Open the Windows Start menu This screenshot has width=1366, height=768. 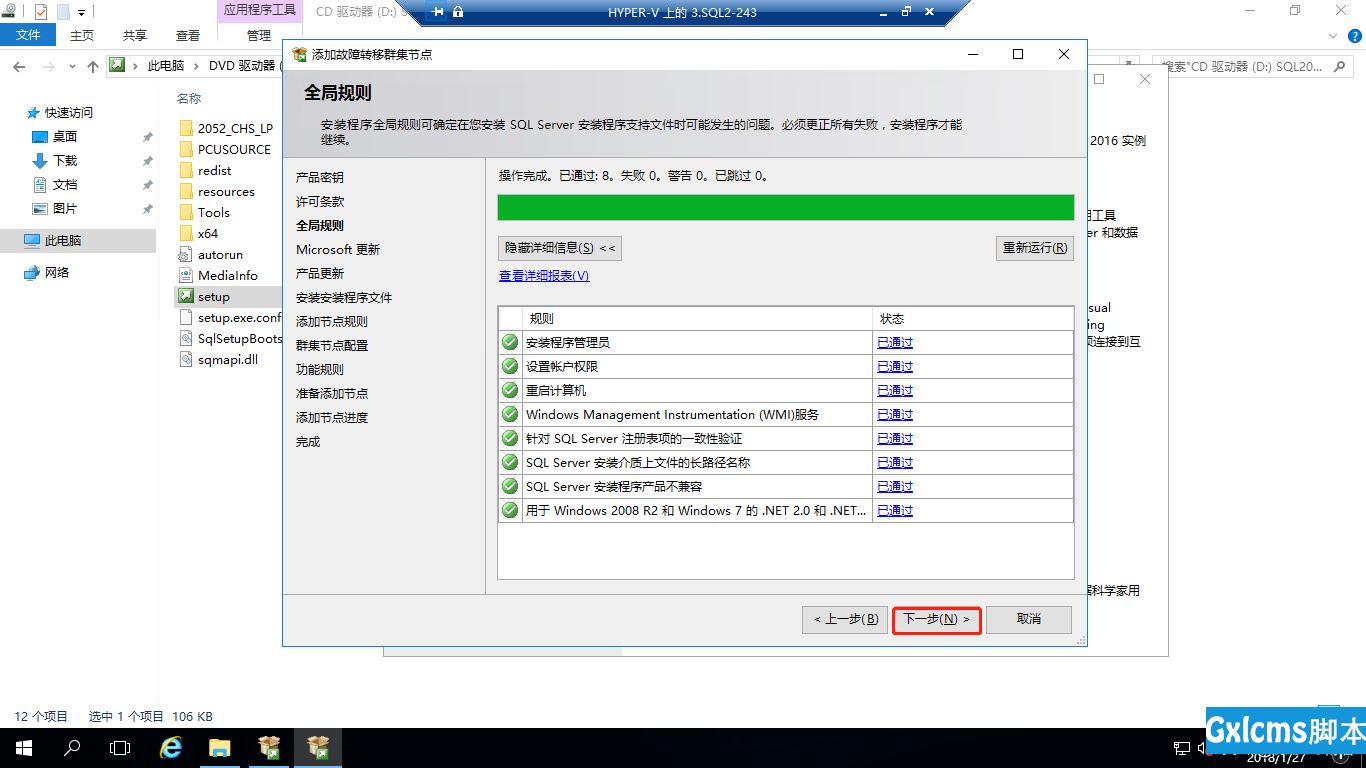click(x=24, y=747)
